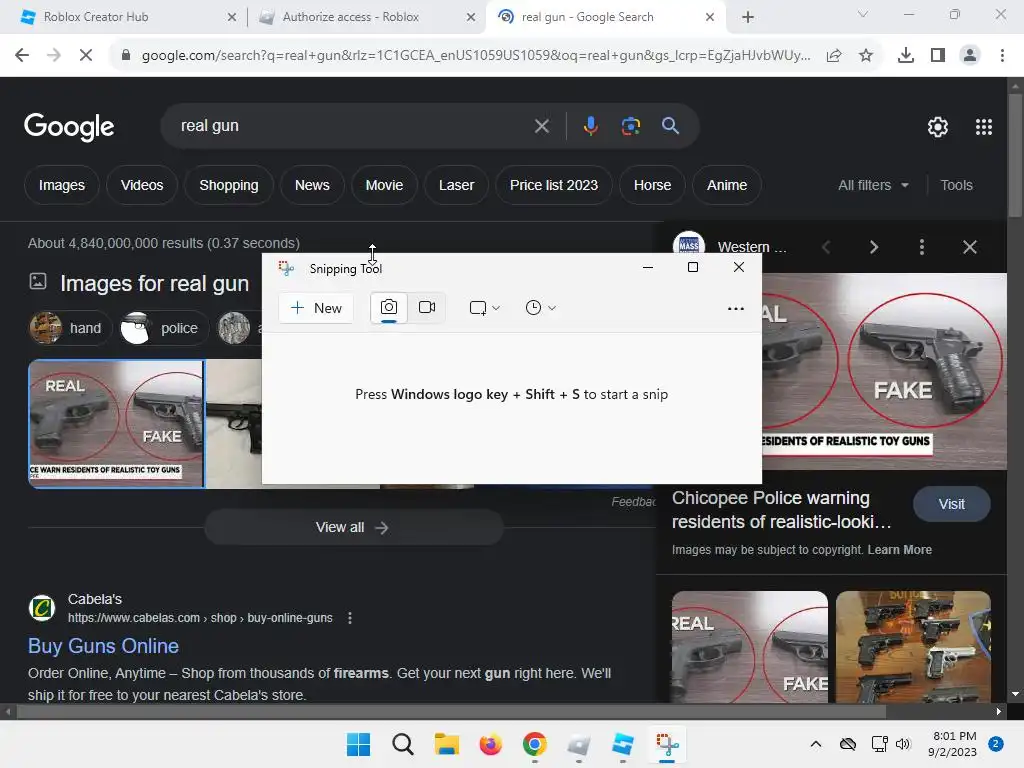Image resolution: width=1024 pixels, height=768 pixels.
Task: Open Google Lens image search
Action: [x=630, y=126]
